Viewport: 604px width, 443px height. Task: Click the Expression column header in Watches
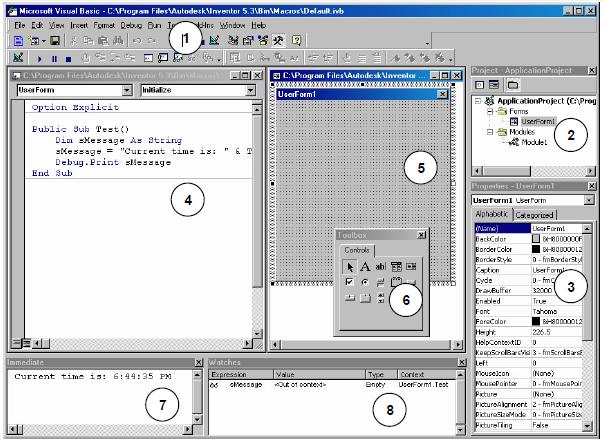click(241, 374)
